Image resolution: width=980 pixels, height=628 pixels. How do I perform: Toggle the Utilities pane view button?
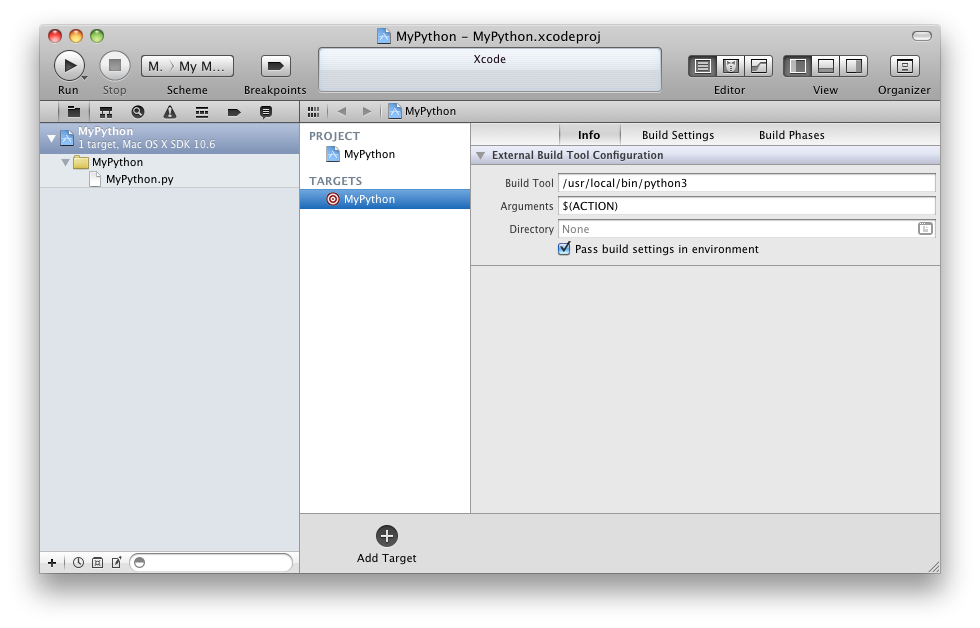(854, 66)
